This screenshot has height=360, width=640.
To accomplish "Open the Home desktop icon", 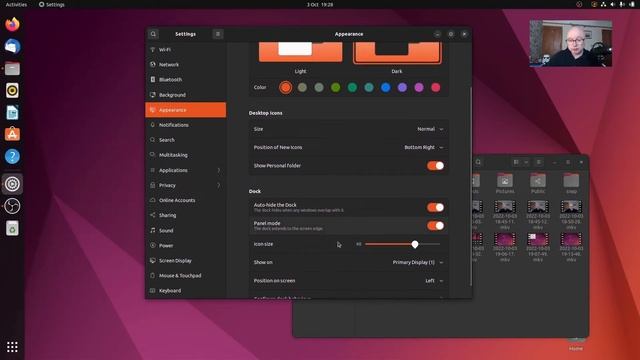I will point(576,344).
